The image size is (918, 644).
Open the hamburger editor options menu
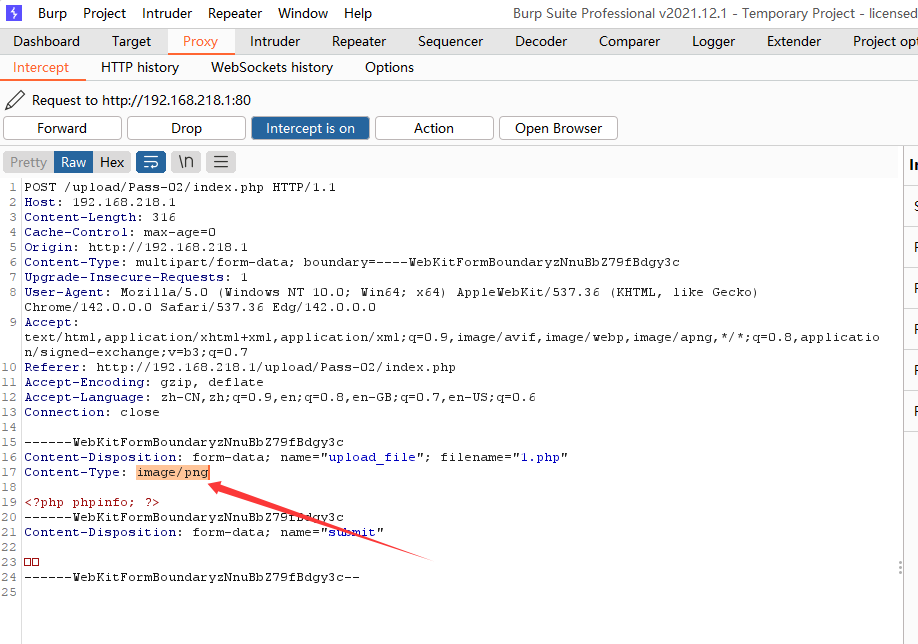tap(221, 162)
